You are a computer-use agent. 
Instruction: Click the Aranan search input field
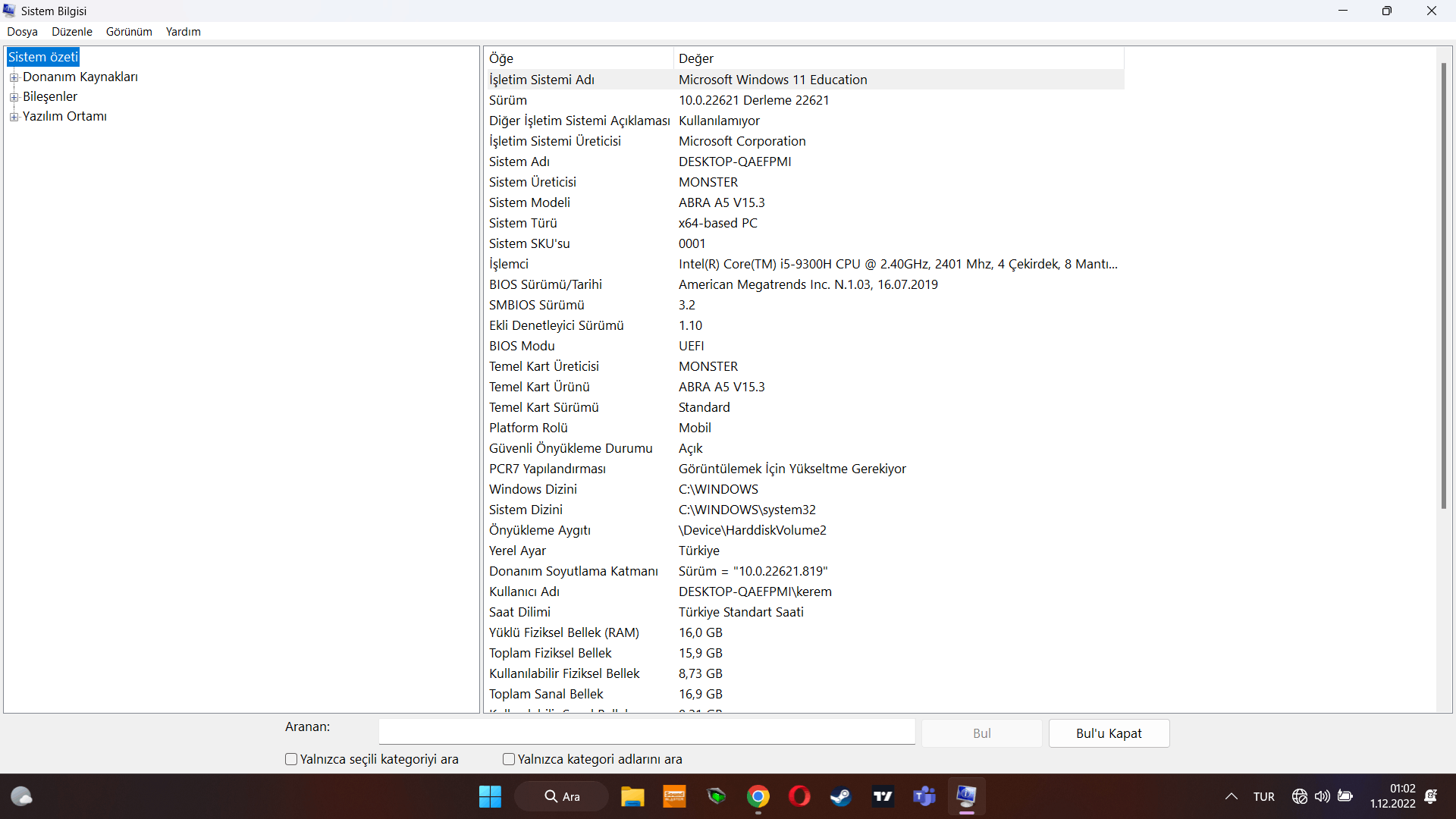(x=647, y=732)
